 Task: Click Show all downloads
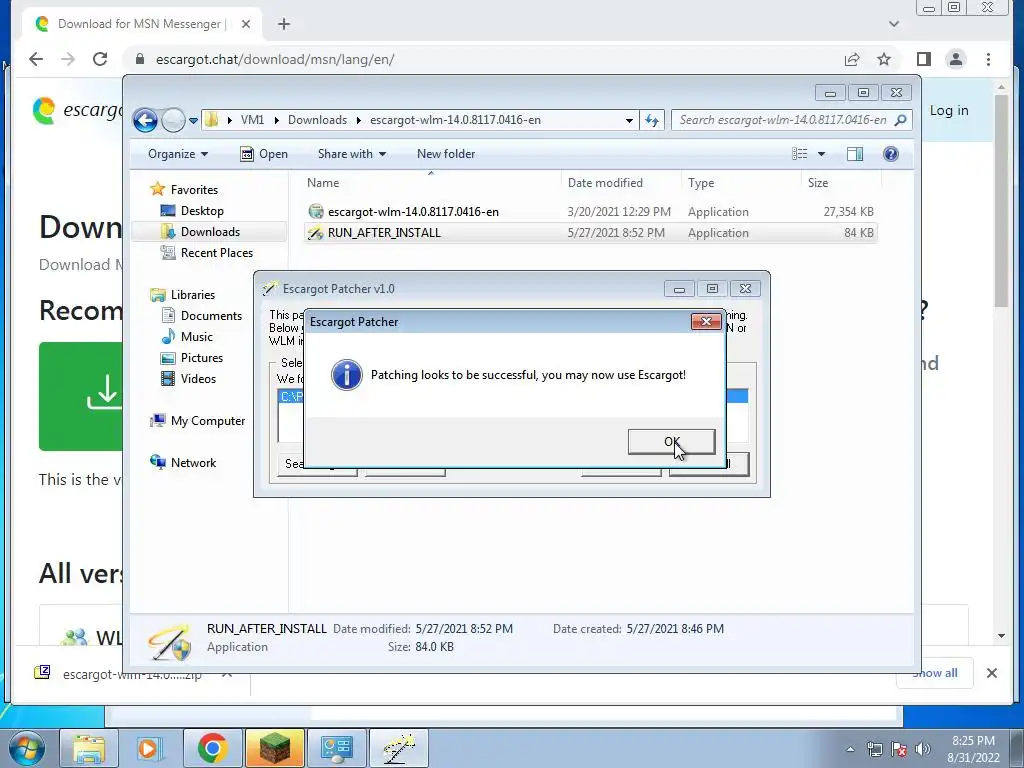935,673
